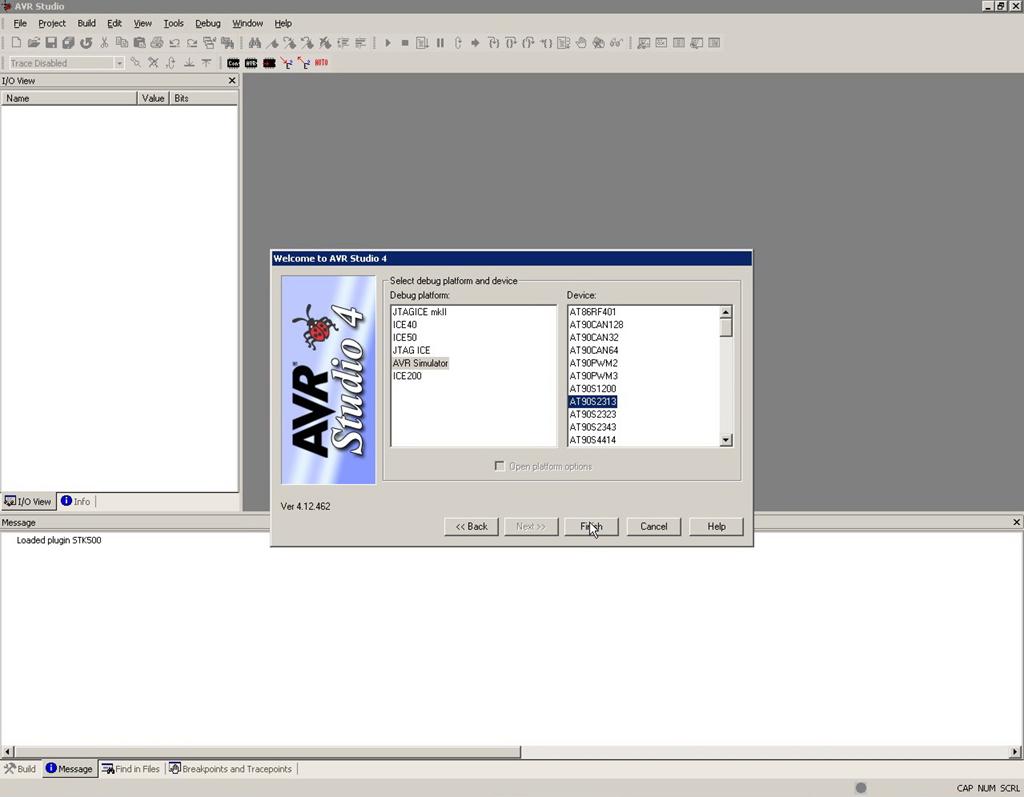The height and width of the screenshot is (797, 1024).
Task: Click the Finish button
Action: [591, 527]
